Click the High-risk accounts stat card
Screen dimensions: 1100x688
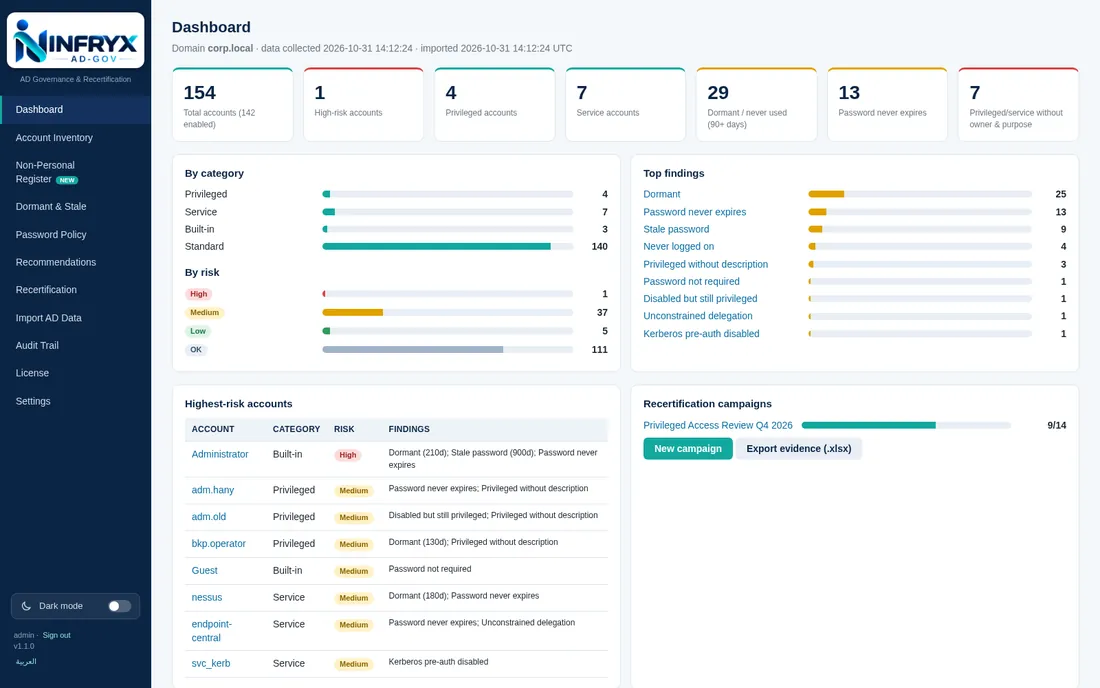click(x=363, y=104)
